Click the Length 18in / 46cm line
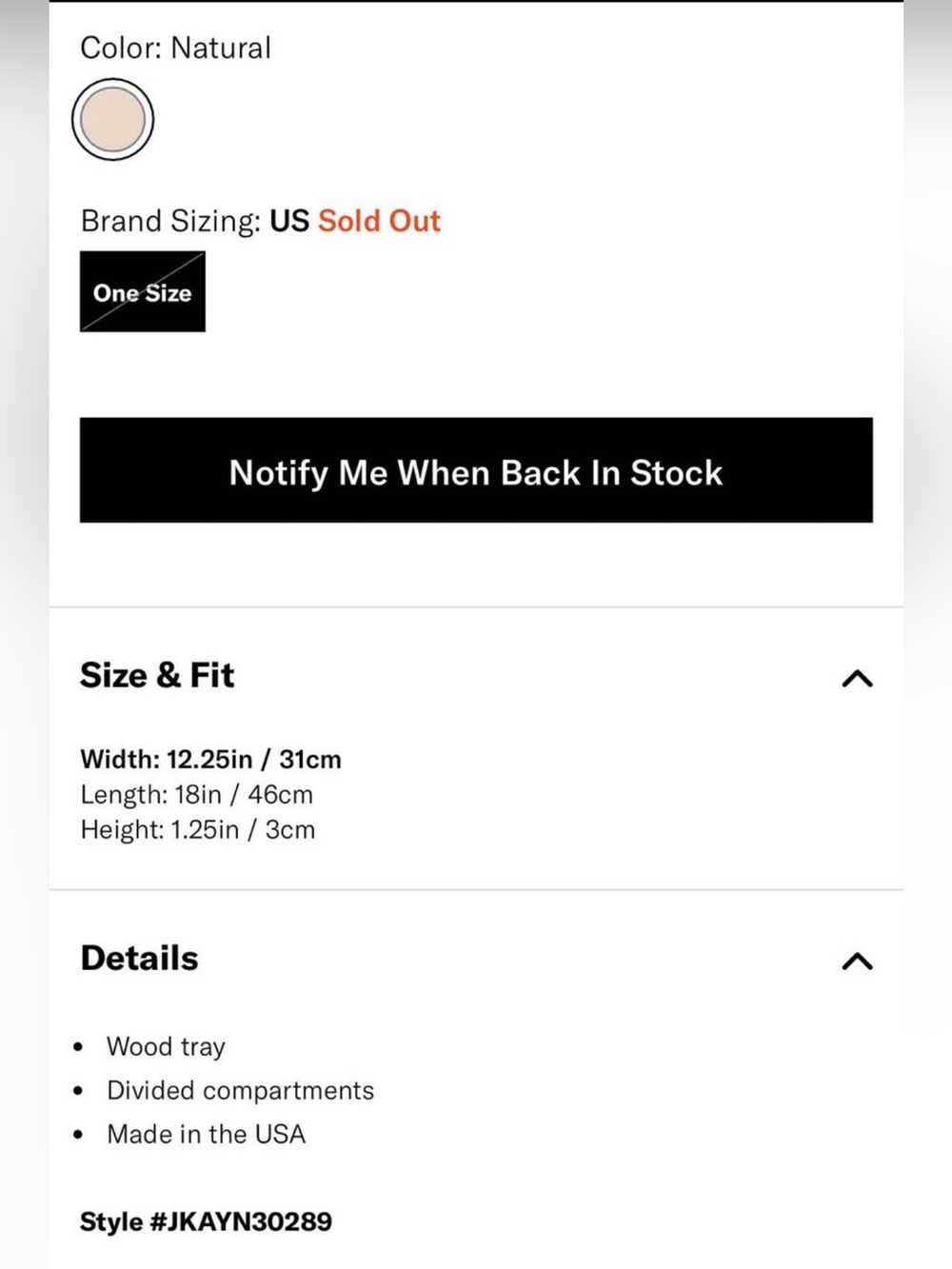 point(196,794)
